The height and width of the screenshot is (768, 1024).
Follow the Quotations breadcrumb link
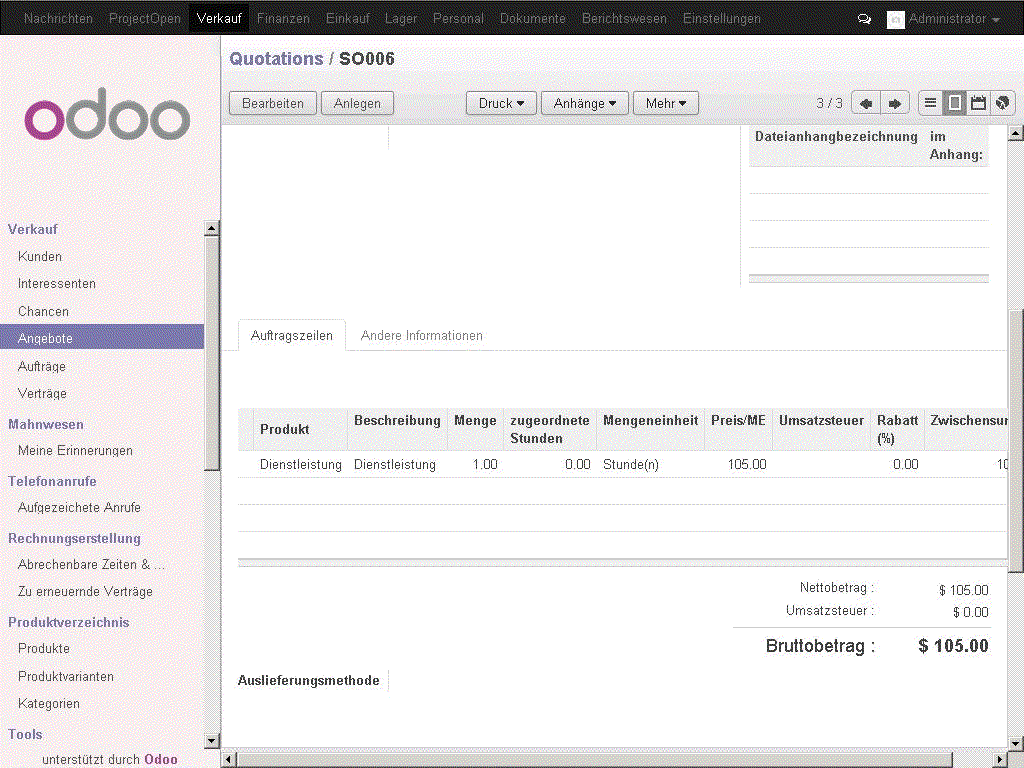(276, 59)
